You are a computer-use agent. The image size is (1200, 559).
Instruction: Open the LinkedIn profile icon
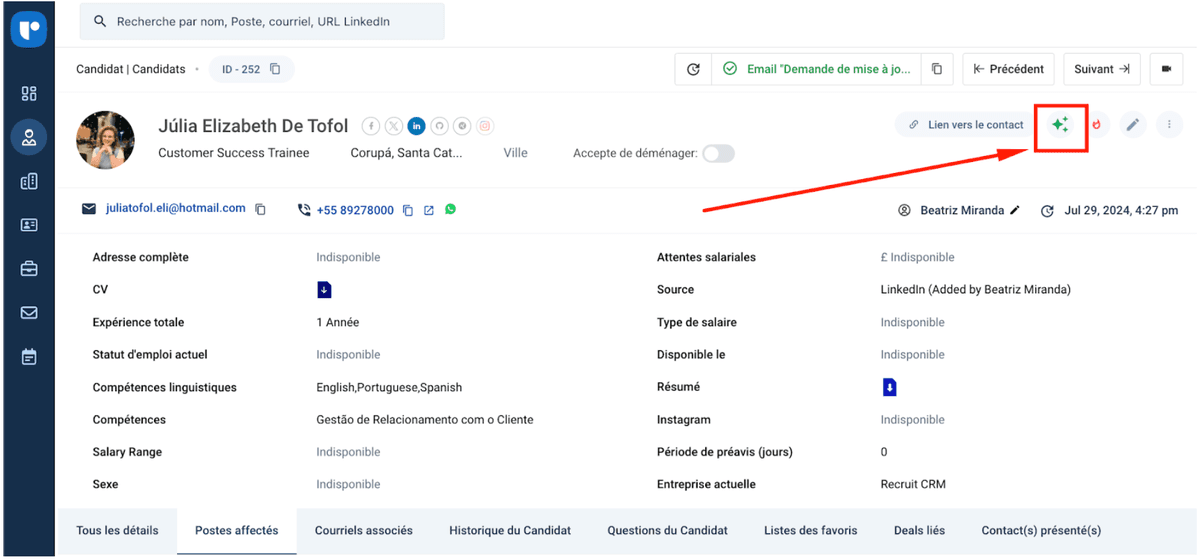tap(416, 126)
